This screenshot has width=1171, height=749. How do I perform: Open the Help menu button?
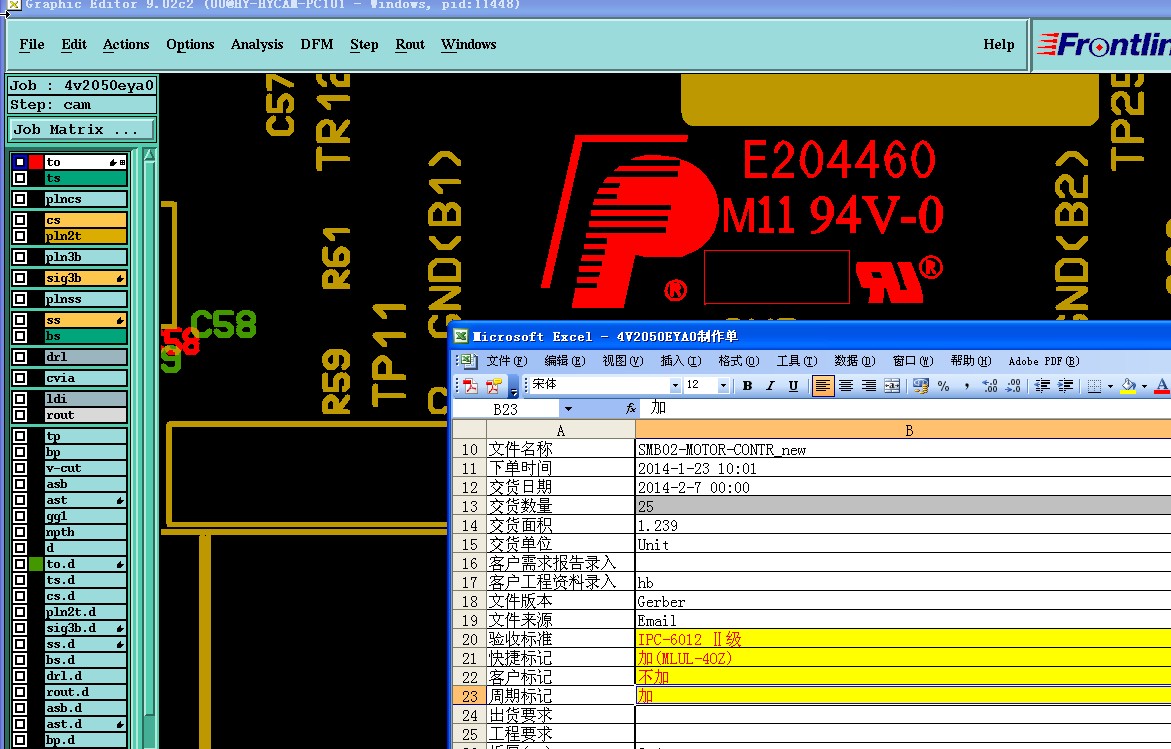(x=998, y=45)
